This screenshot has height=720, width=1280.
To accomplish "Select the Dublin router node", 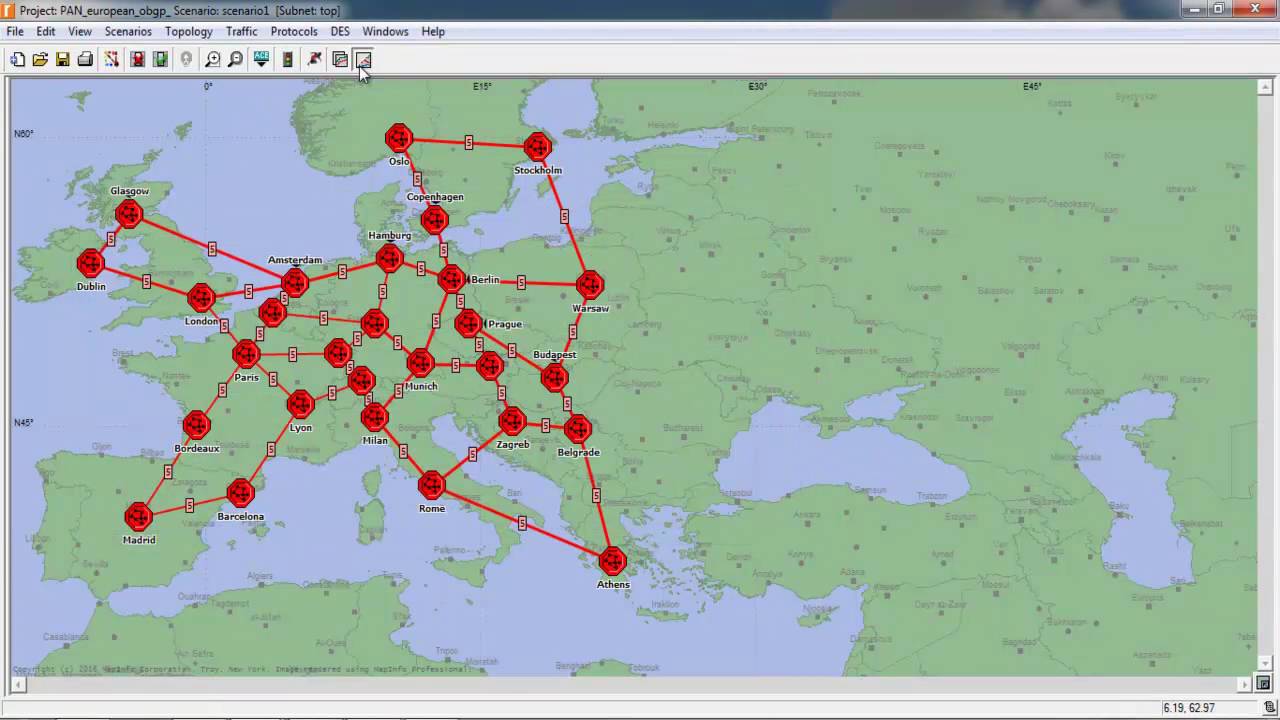I will [x=90, y=264].
